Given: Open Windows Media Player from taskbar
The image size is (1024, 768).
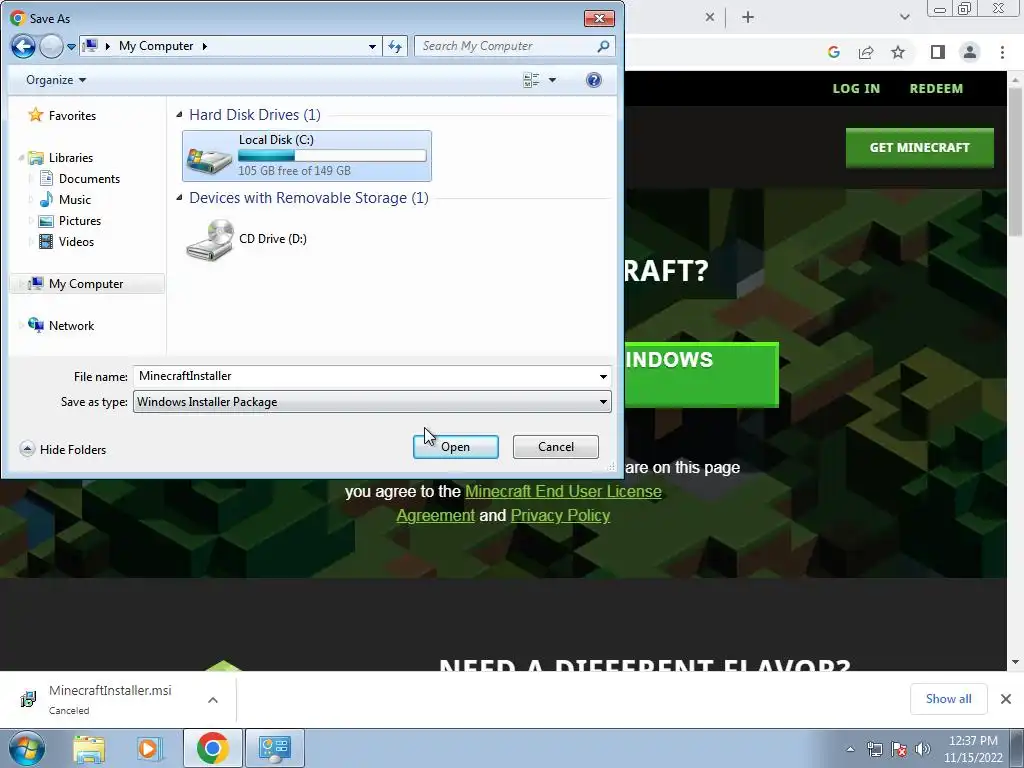Looking at the screenshot, I should tap(149, 748).
